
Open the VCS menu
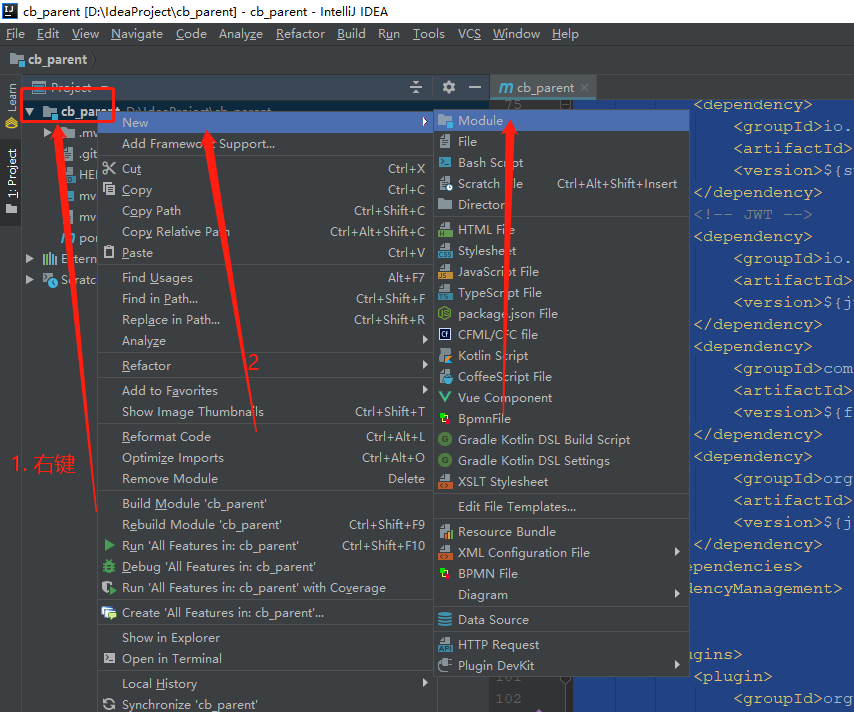click(x=469, y=34)
